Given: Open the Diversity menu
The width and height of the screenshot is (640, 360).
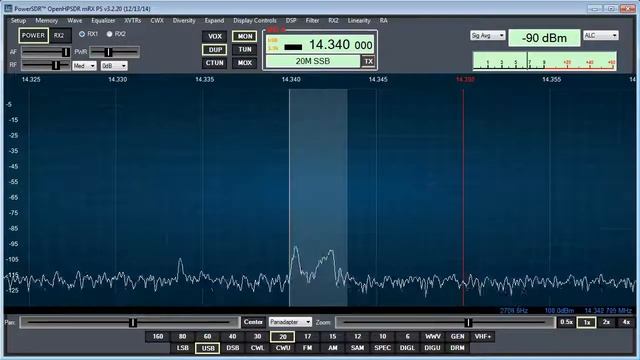Looking at the screenshot, I should click(x=184, y=20).
